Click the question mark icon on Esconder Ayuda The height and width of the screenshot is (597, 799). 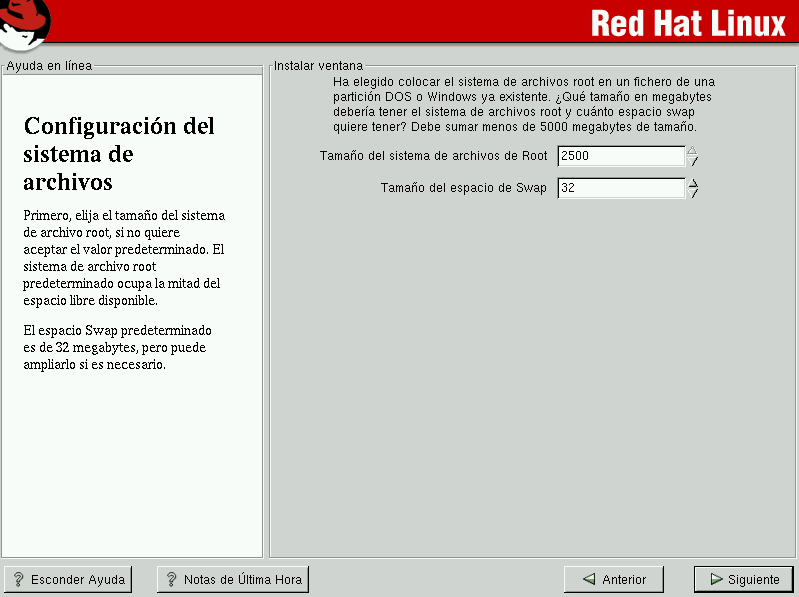18,579
